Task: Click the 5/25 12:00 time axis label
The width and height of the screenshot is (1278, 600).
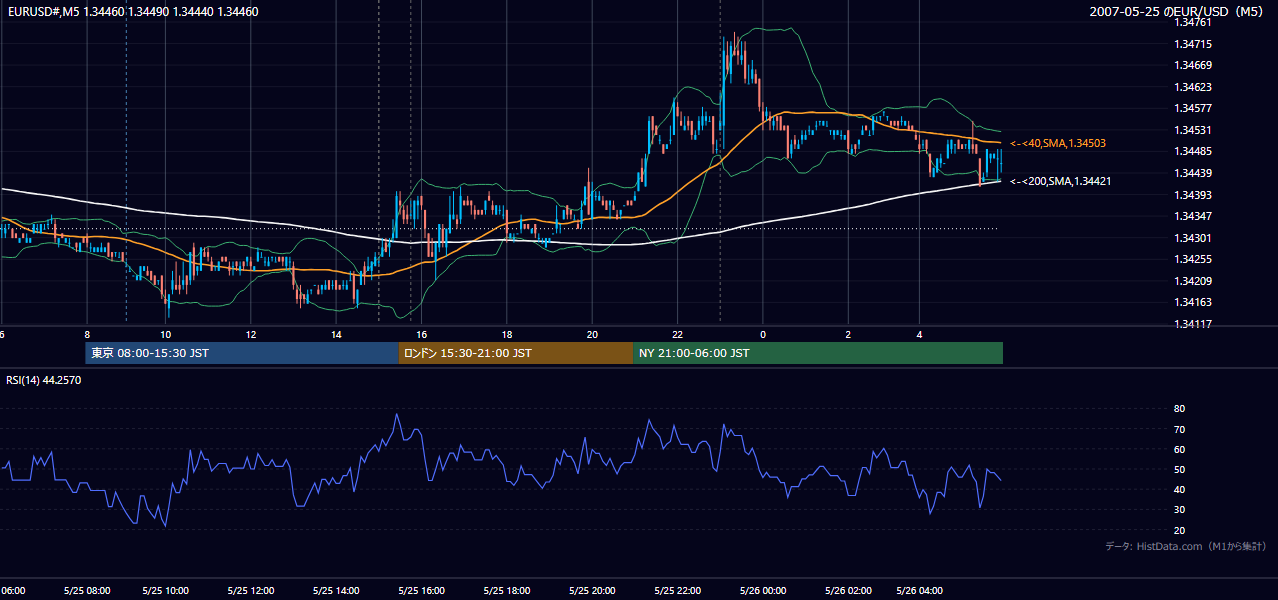Action: [251, 590]
